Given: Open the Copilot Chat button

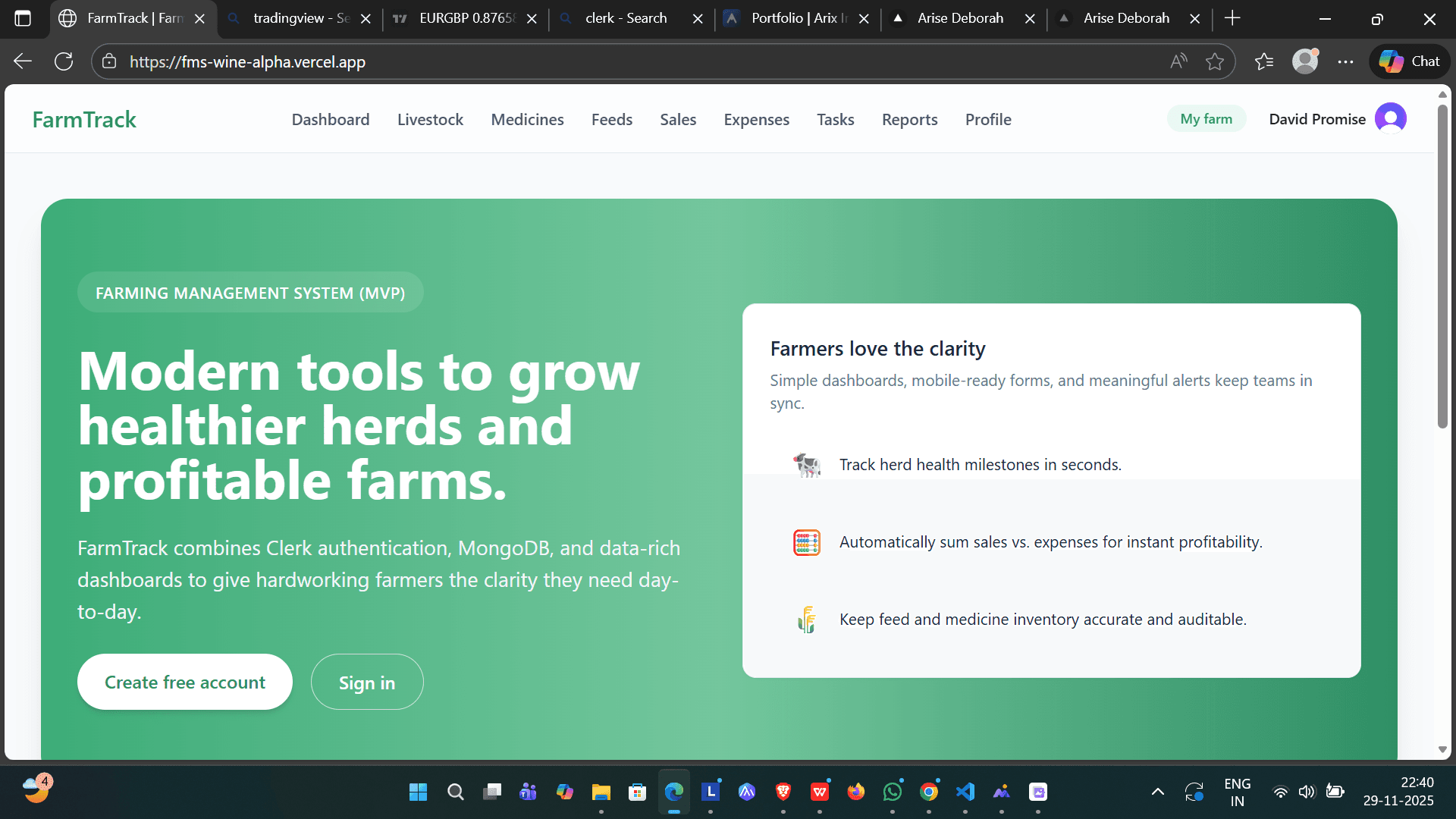Looking at the screenshot, I should [1410, 61].
